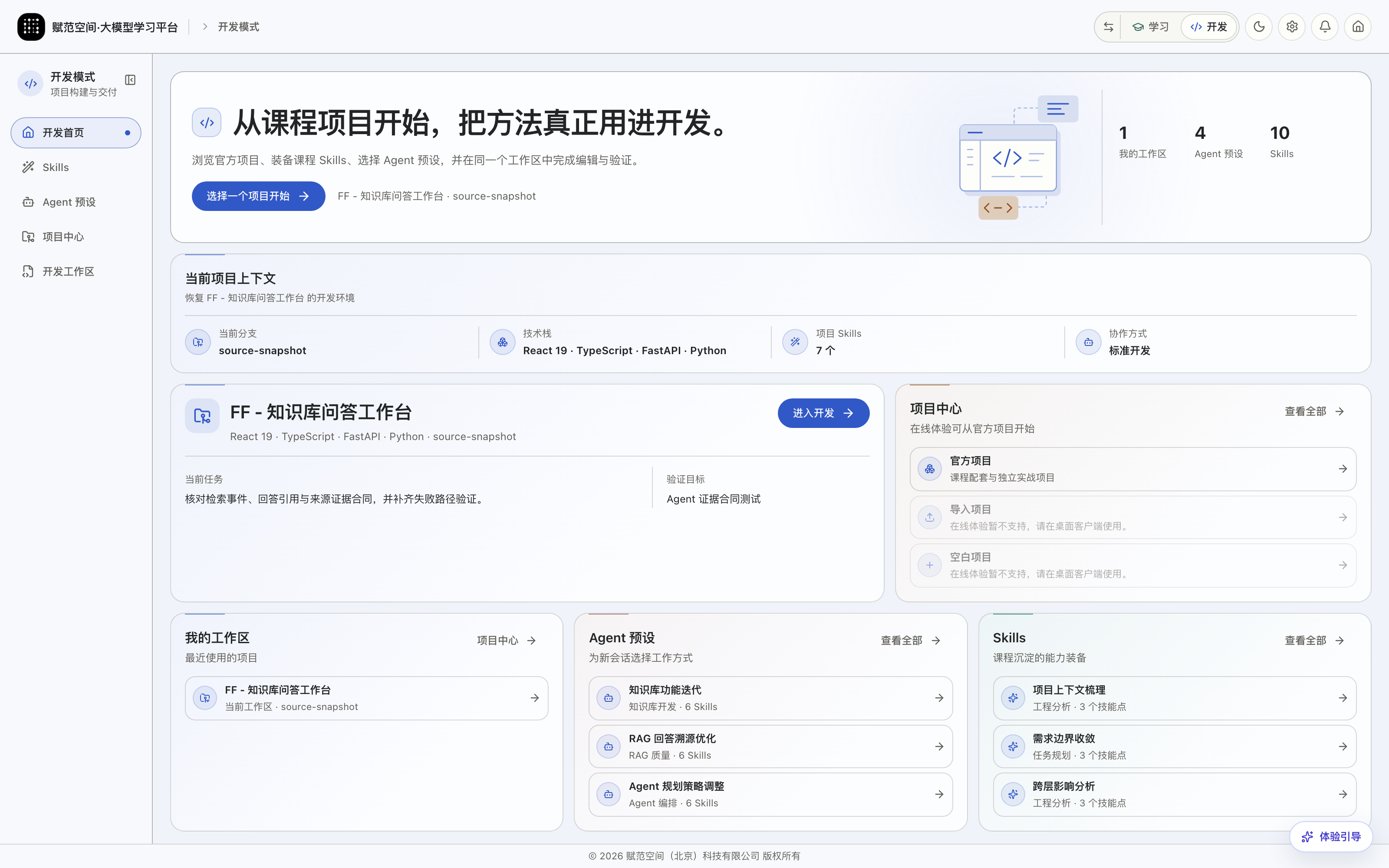The height and width of the screenshot is (868, 1389).
Task: Select 知识库功能迭代 agent preset
Action: [770, 698]
